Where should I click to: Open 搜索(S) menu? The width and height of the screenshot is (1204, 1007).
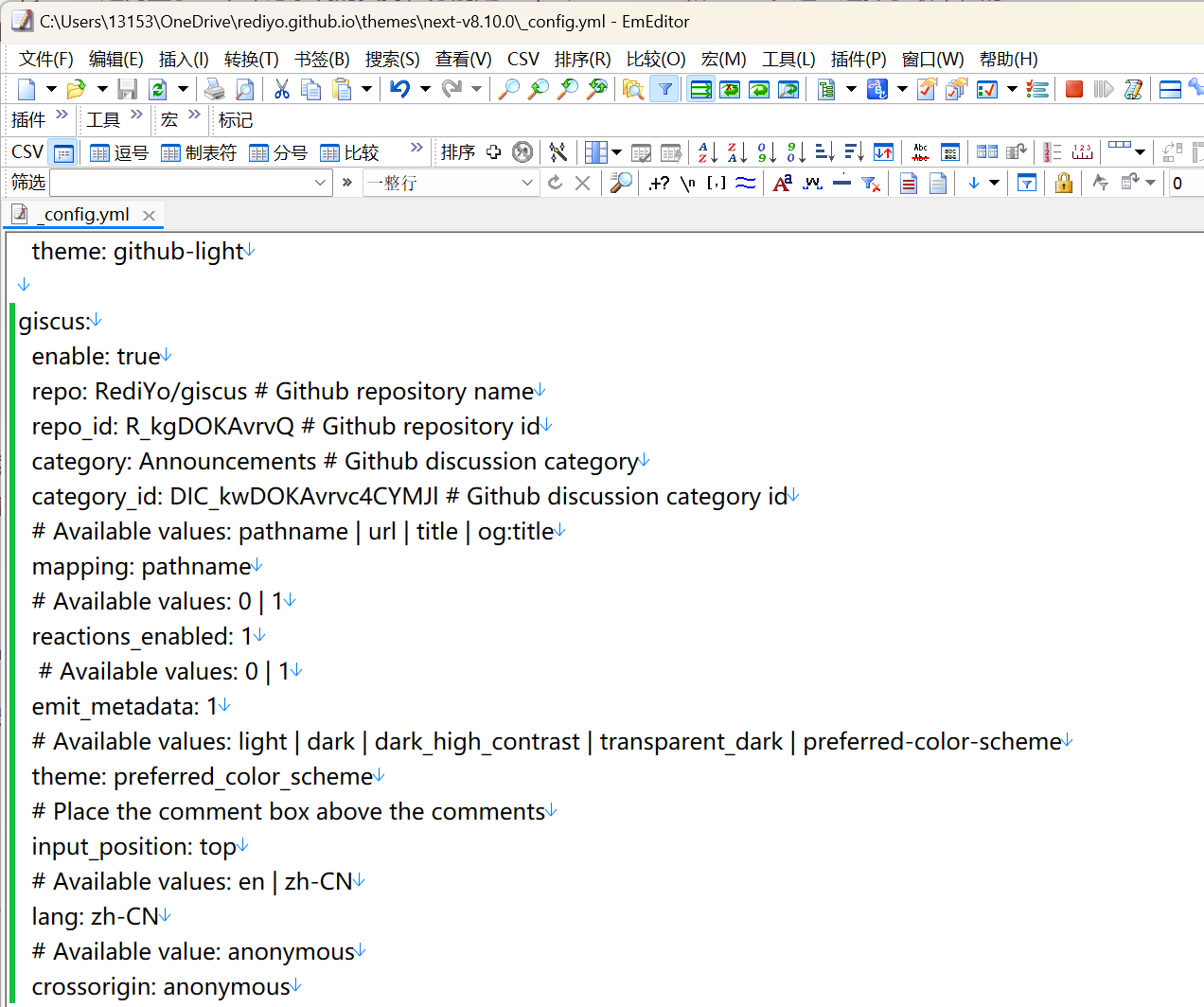coord(393,59)
